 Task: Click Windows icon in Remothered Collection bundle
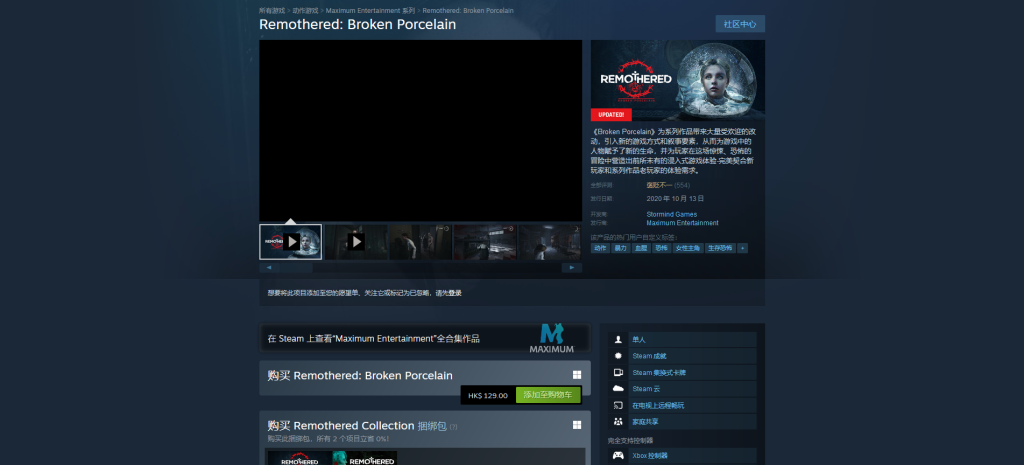point(577,425)
